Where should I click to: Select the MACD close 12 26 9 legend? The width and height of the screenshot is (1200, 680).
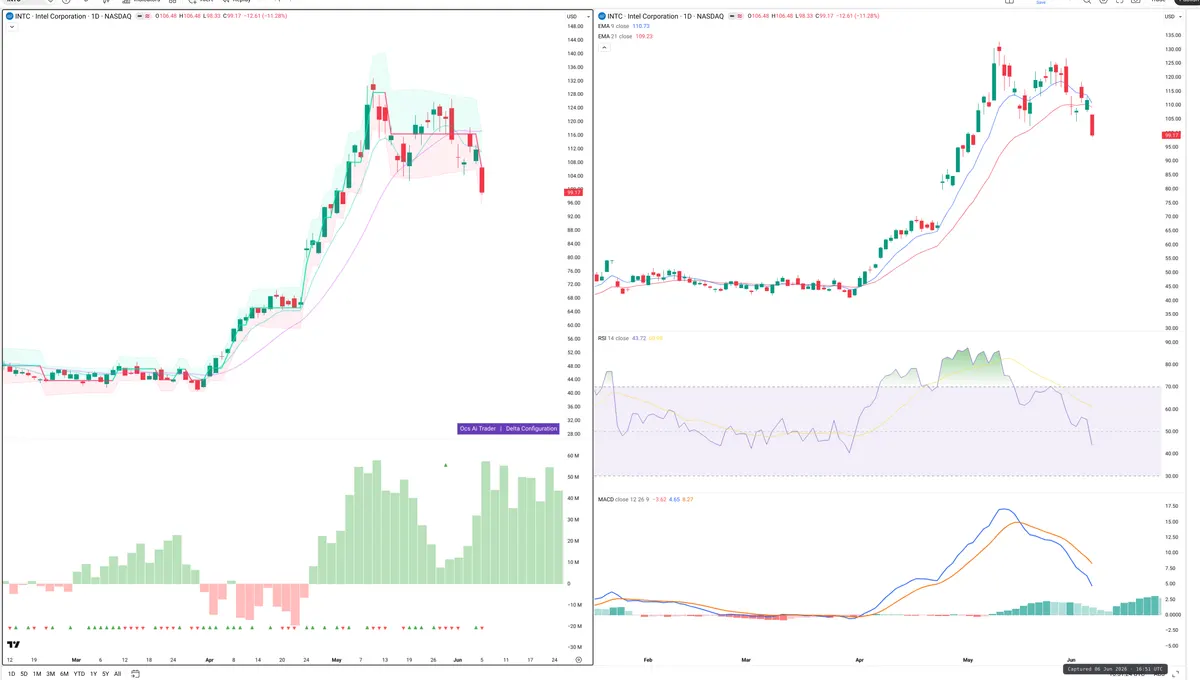pos(647,498)
